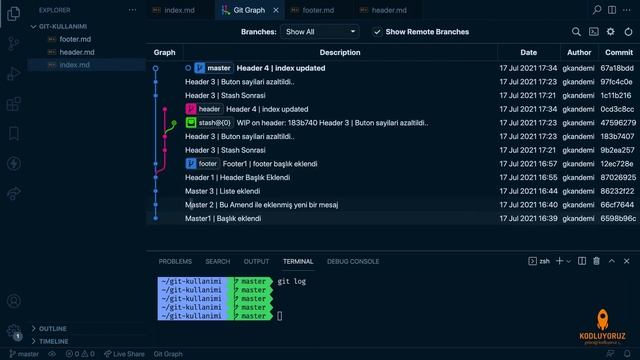Click the zsh terminal shell label
Image resolution: width=640 pixels, height=360 pixels.
539,261
